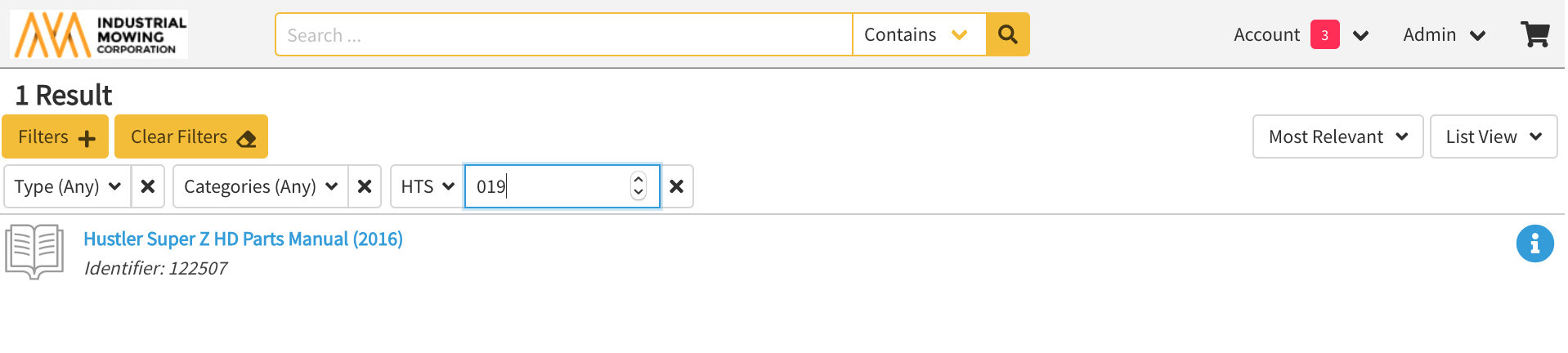Click the parts manual book icon
The width and height of the screenshot is (1568, 353).
click(34, 251)
